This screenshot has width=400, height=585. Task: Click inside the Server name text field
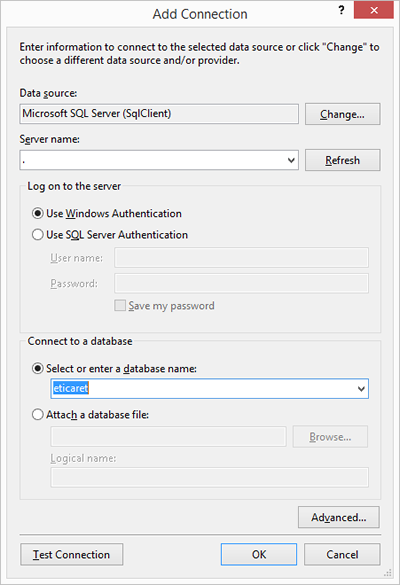pyautogui.click(x=153, y=160)
